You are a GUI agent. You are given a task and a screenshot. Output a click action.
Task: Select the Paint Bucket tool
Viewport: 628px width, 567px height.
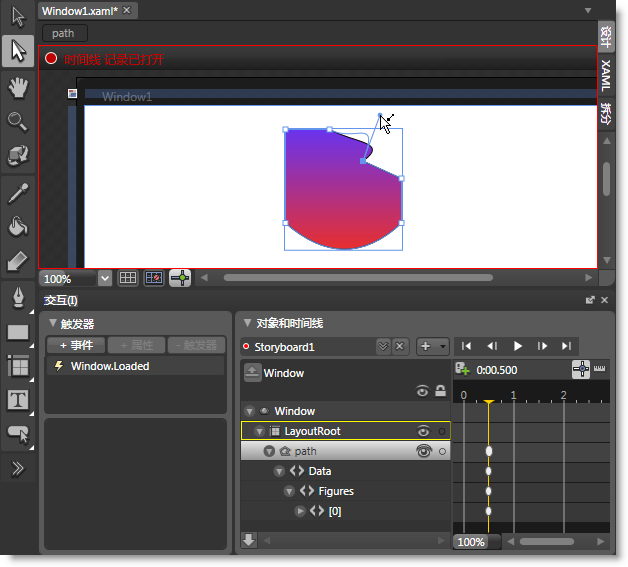point(17,226)
